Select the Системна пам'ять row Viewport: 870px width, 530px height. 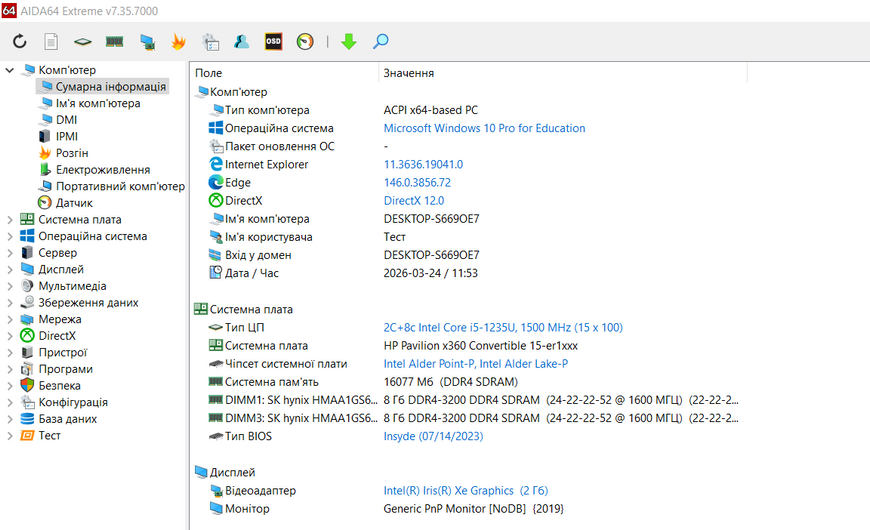click(469, 382)
